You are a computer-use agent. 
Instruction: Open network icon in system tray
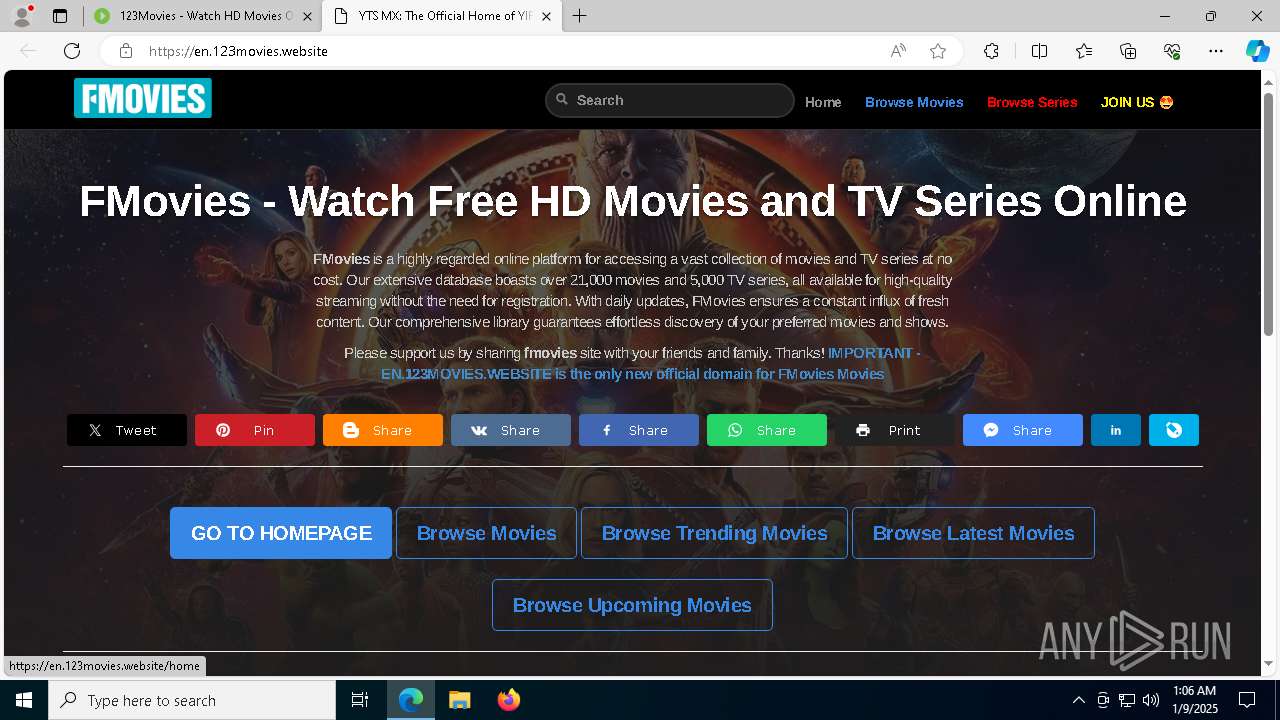point(1127,700)
